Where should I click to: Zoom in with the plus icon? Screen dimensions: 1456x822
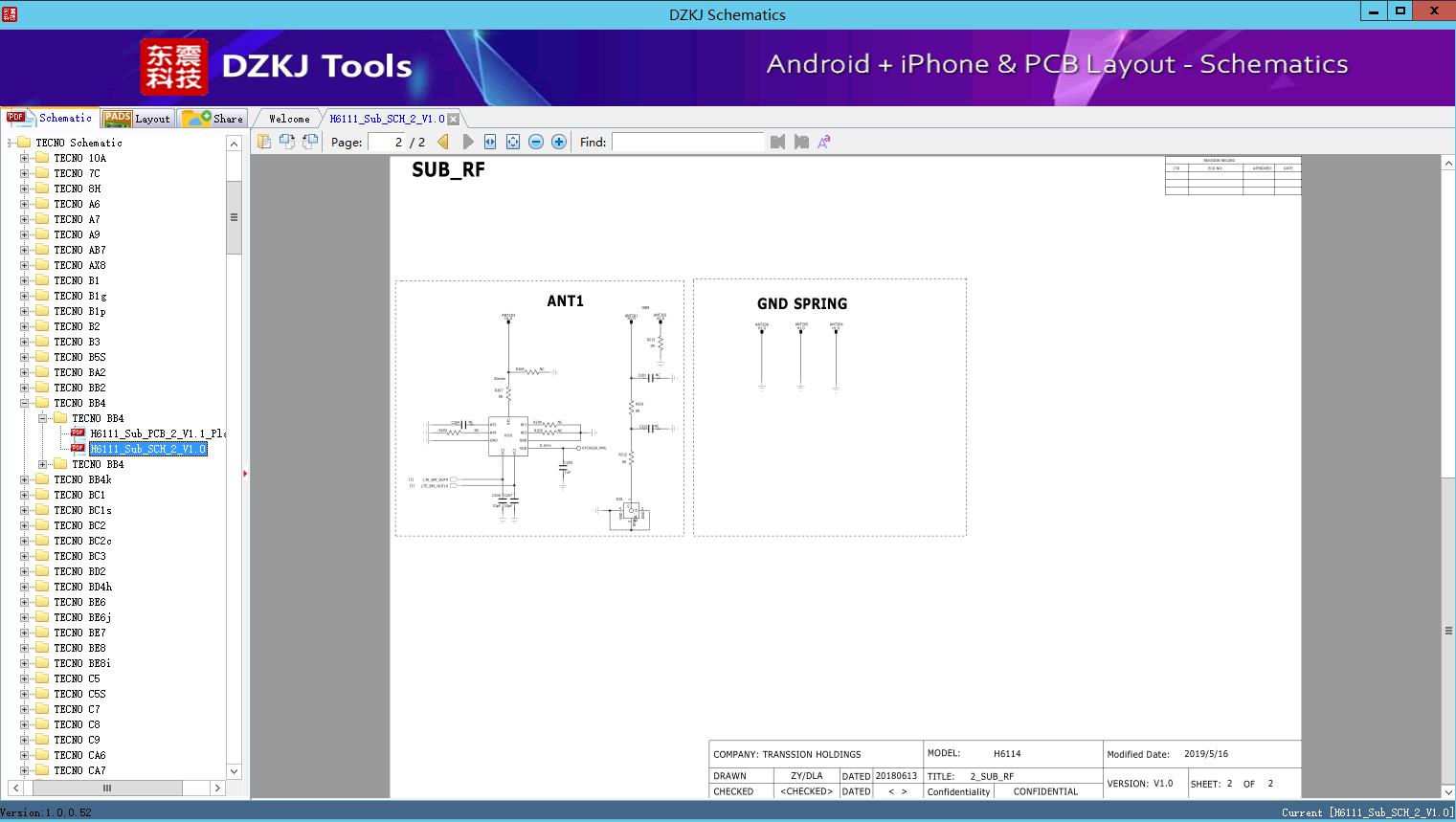point(559,142)
